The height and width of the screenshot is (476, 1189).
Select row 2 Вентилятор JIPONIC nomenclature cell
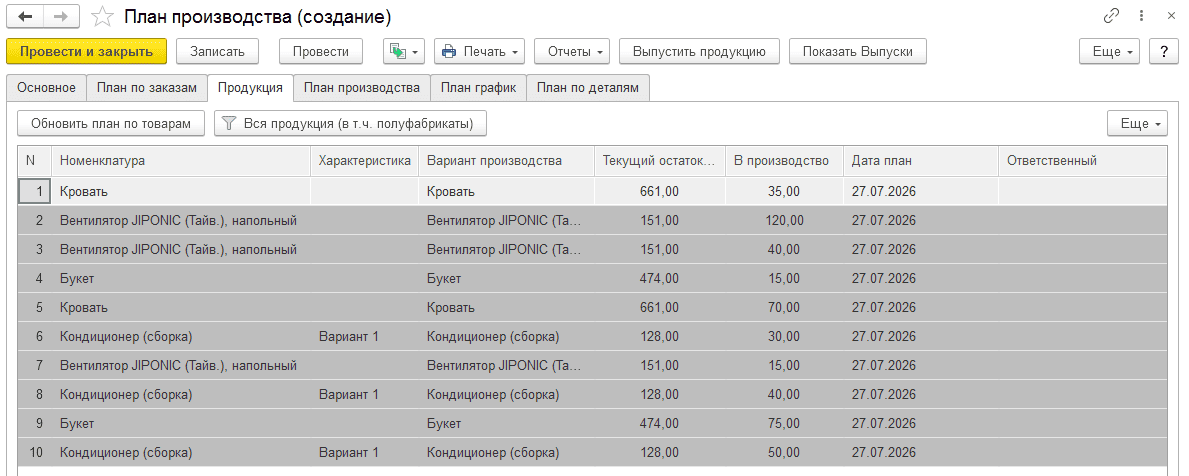(x=181, y=221)
